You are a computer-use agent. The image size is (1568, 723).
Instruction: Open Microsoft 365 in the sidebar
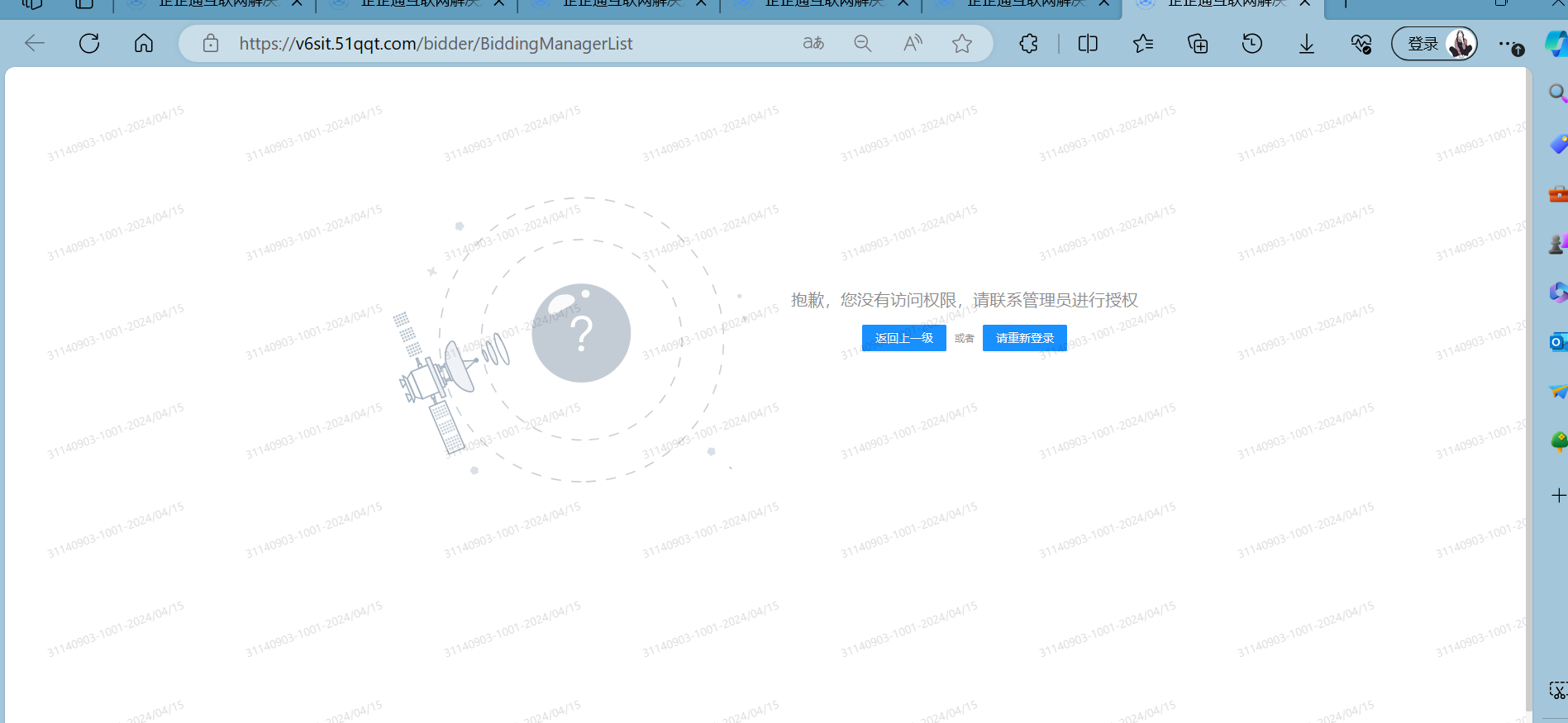point(1558,292)
